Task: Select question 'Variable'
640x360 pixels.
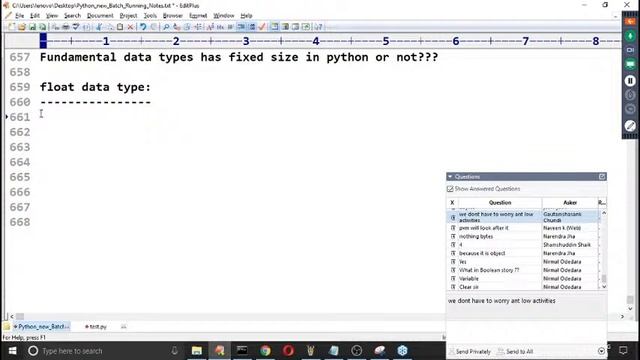Action: [x=469, y=279]
